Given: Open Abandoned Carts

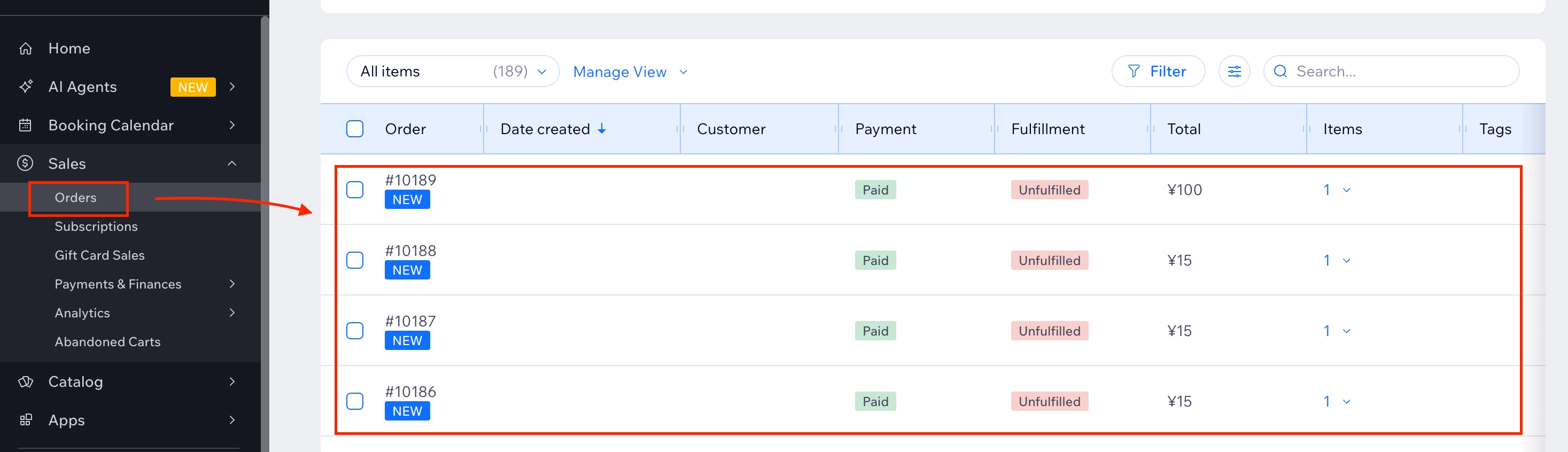Looking at the screenshot, I should [108, 342].
